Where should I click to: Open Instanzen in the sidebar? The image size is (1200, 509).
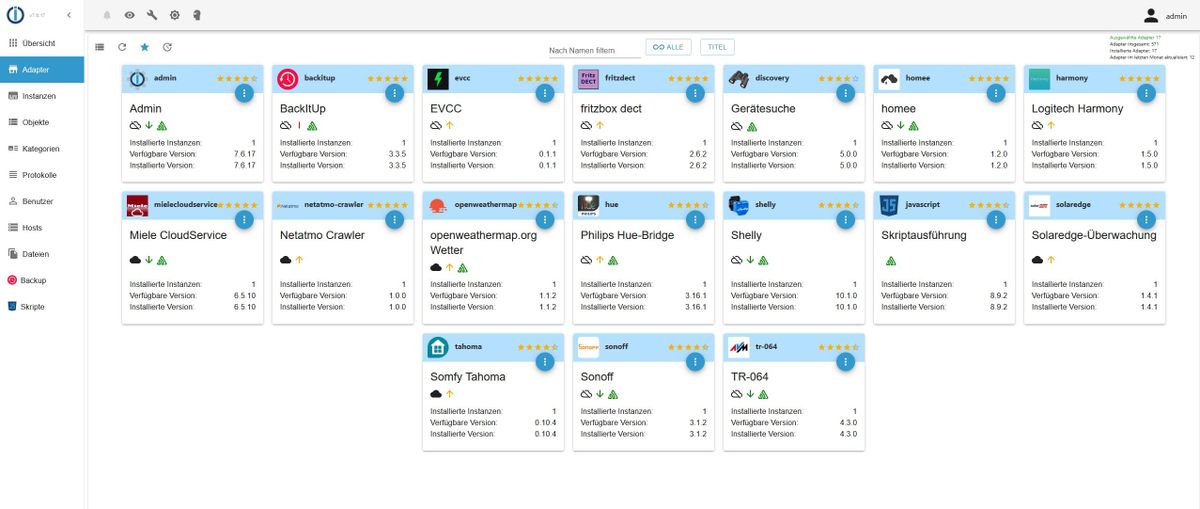click(42, 96)
